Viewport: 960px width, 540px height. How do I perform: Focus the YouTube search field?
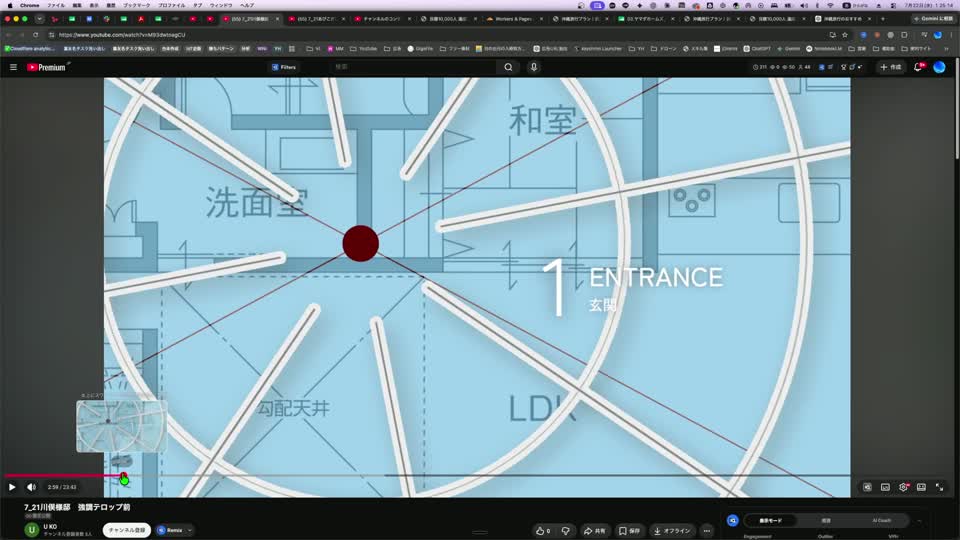point(413,67)
